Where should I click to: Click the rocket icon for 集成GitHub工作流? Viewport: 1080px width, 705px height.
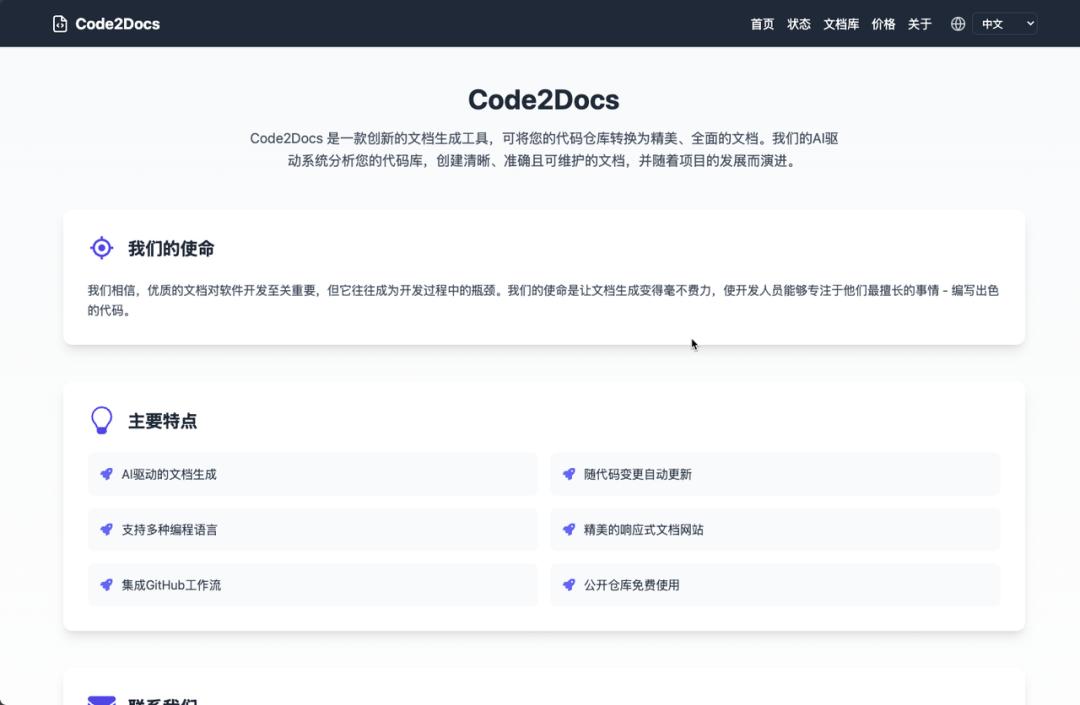coord(106,585)
